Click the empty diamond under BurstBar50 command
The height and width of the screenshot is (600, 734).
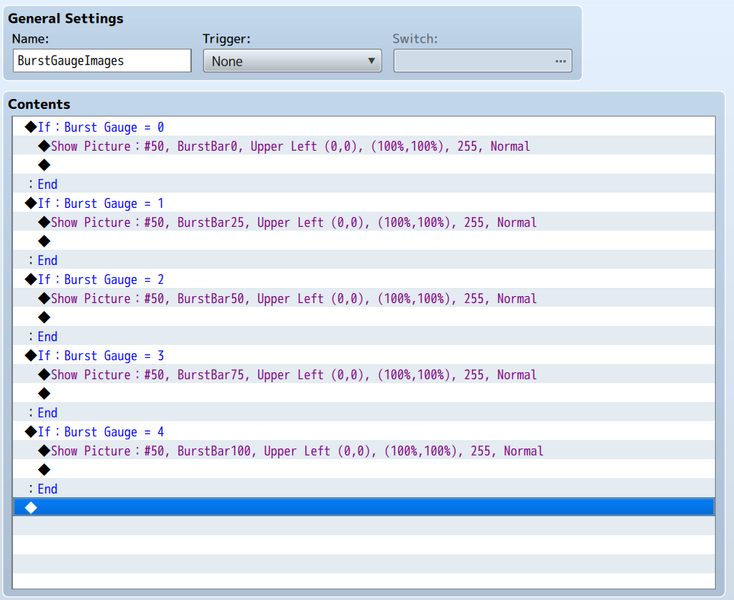click(x=44, y=317)
